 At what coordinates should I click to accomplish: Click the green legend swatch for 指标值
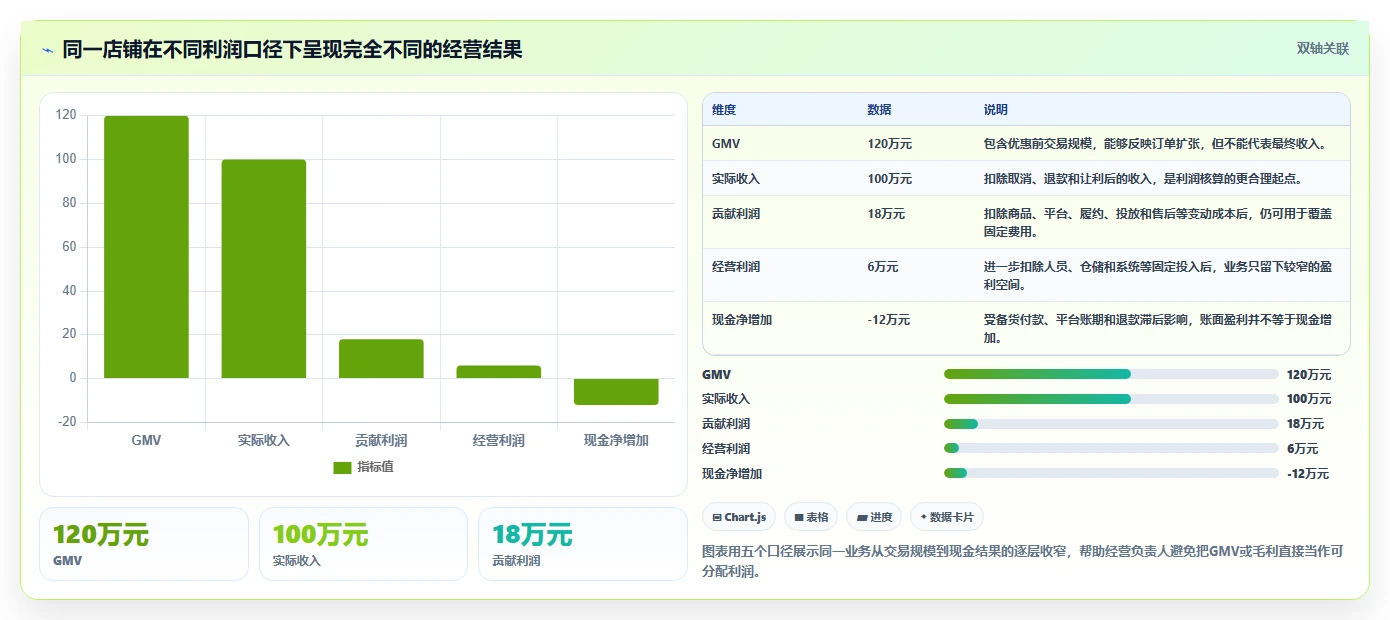click(342, 467)
